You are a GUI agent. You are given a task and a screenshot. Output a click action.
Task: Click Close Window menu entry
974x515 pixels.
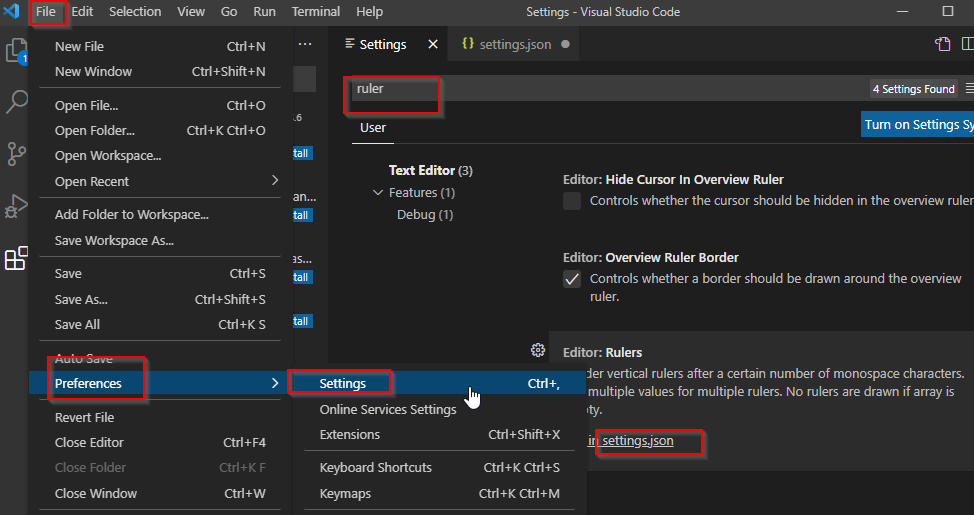point(160,493)
